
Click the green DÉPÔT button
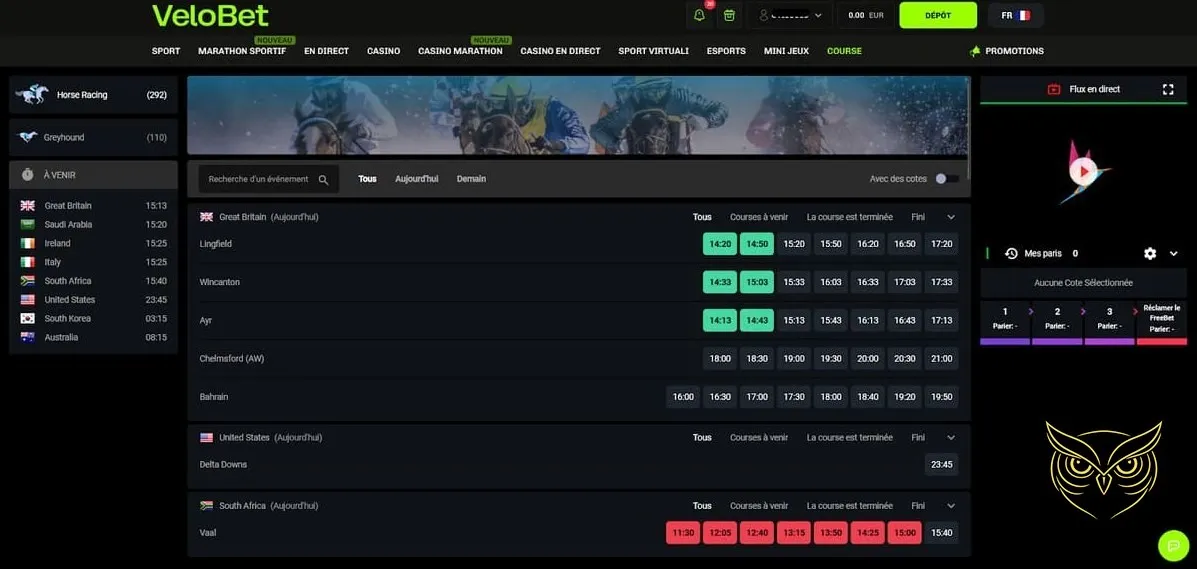click(x=937, y=15)
